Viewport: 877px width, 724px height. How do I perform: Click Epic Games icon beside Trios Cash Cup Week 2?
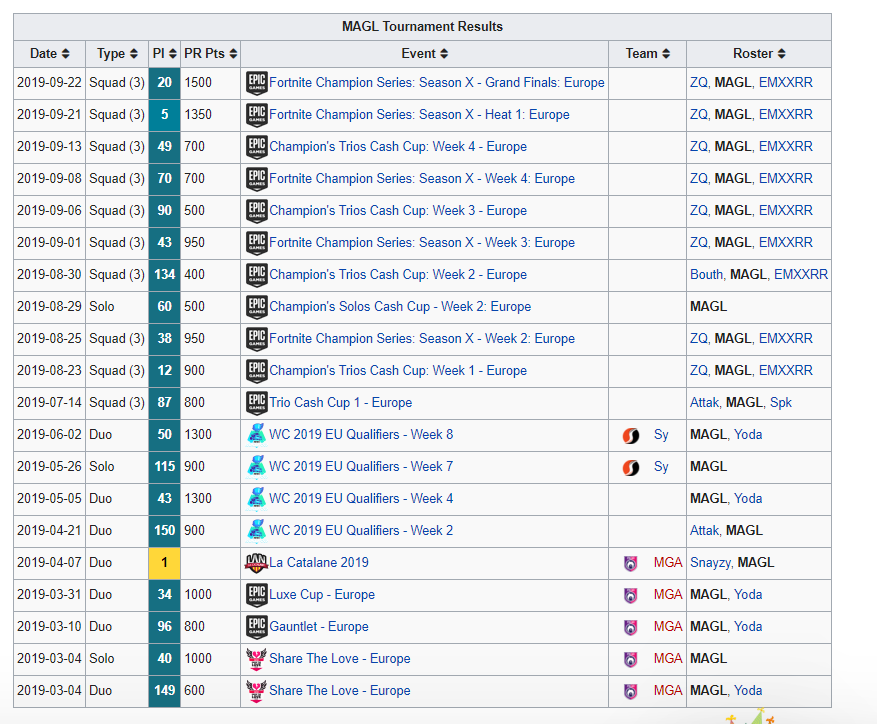click(x=257, y=275)
